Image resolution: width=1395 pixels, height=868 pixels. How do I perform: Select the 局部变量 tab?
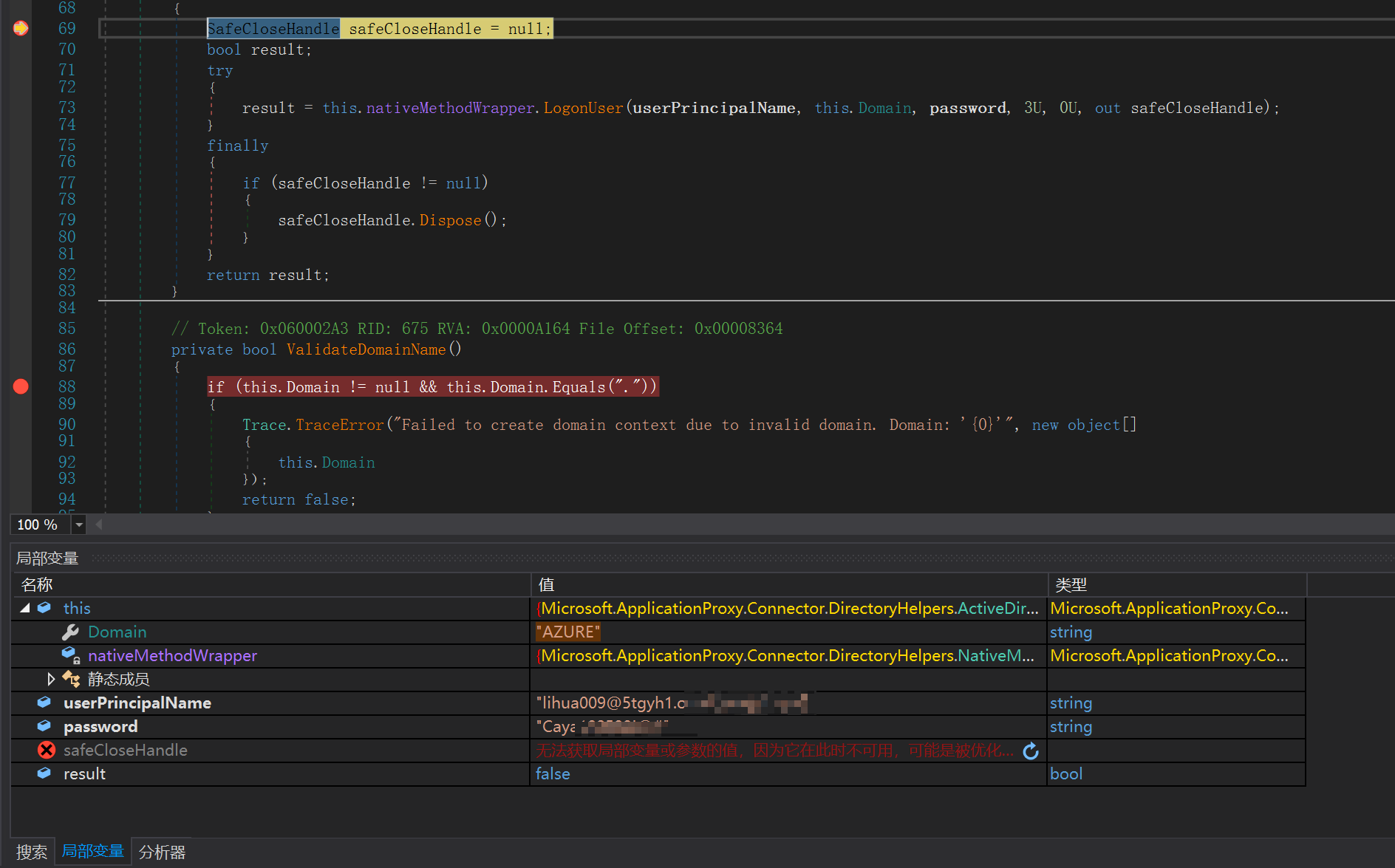(92, 851)
